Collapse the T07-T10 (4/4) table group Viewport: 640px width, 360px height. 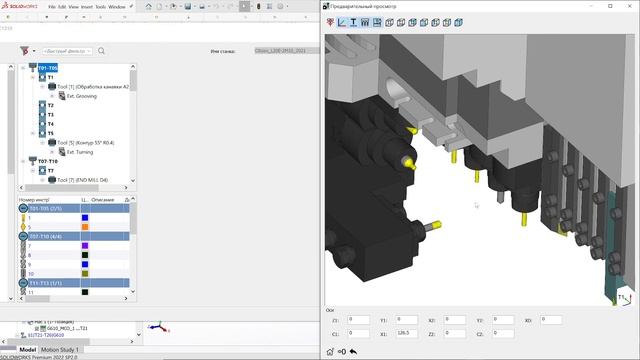point(23,236)
